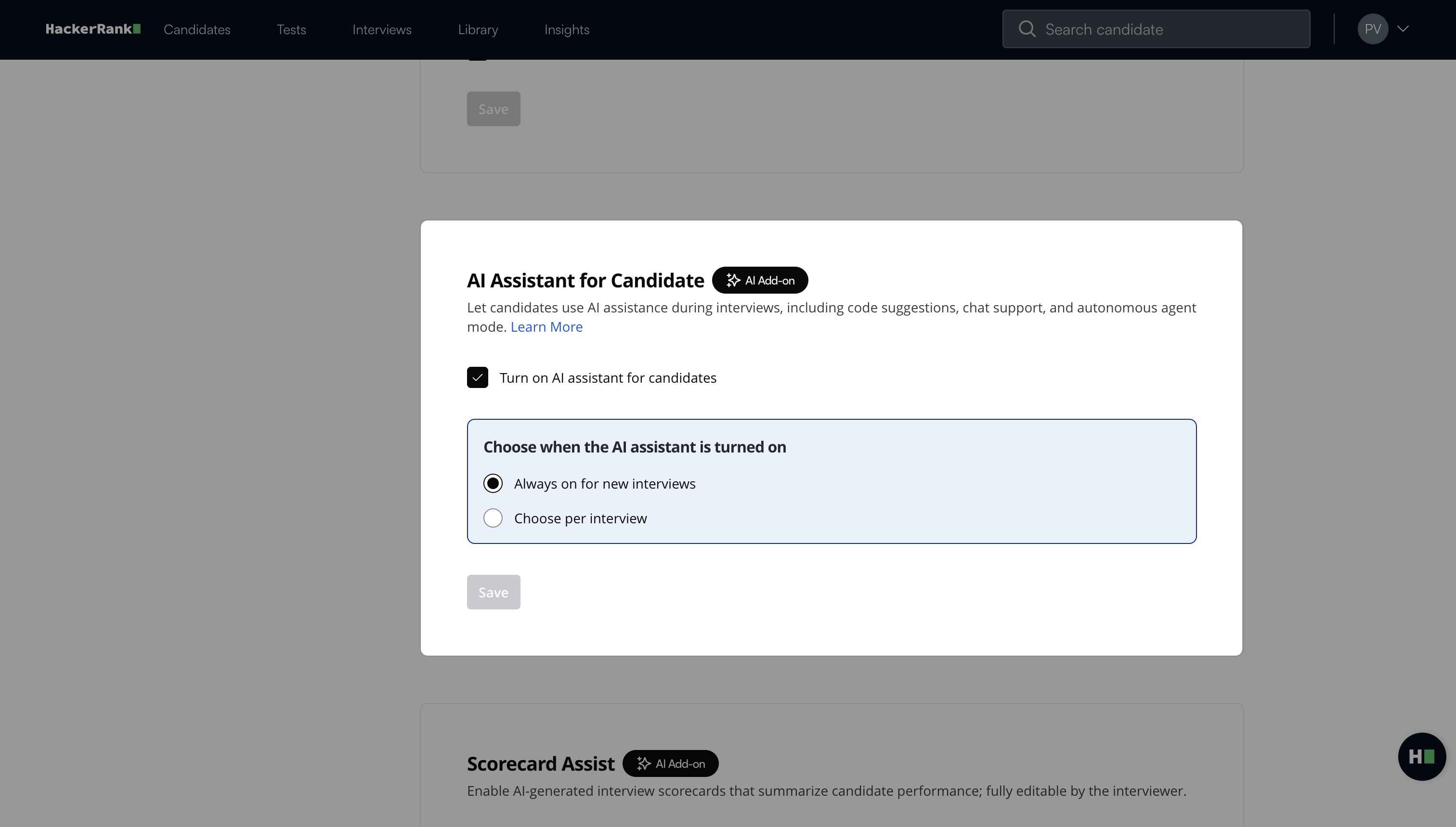Click the search magnifier icon
The height and width of the screenshot is (827, 1456).
point(1027,29)
